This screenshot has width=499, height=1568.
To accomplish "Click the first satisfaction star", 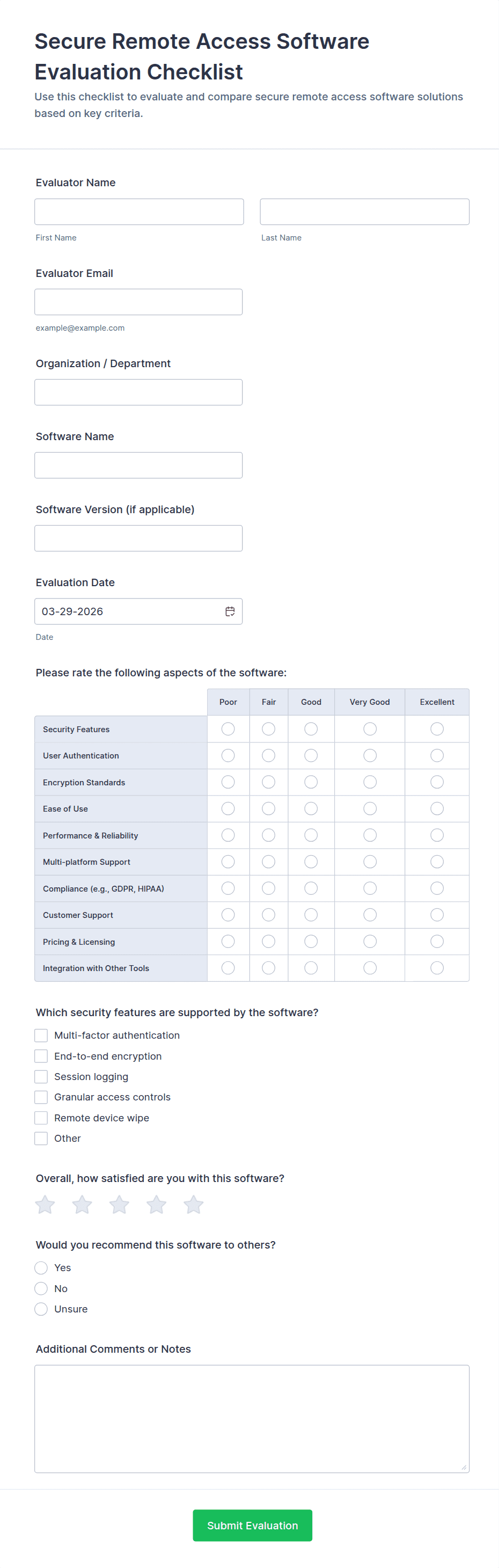I will pos(45,1204).
